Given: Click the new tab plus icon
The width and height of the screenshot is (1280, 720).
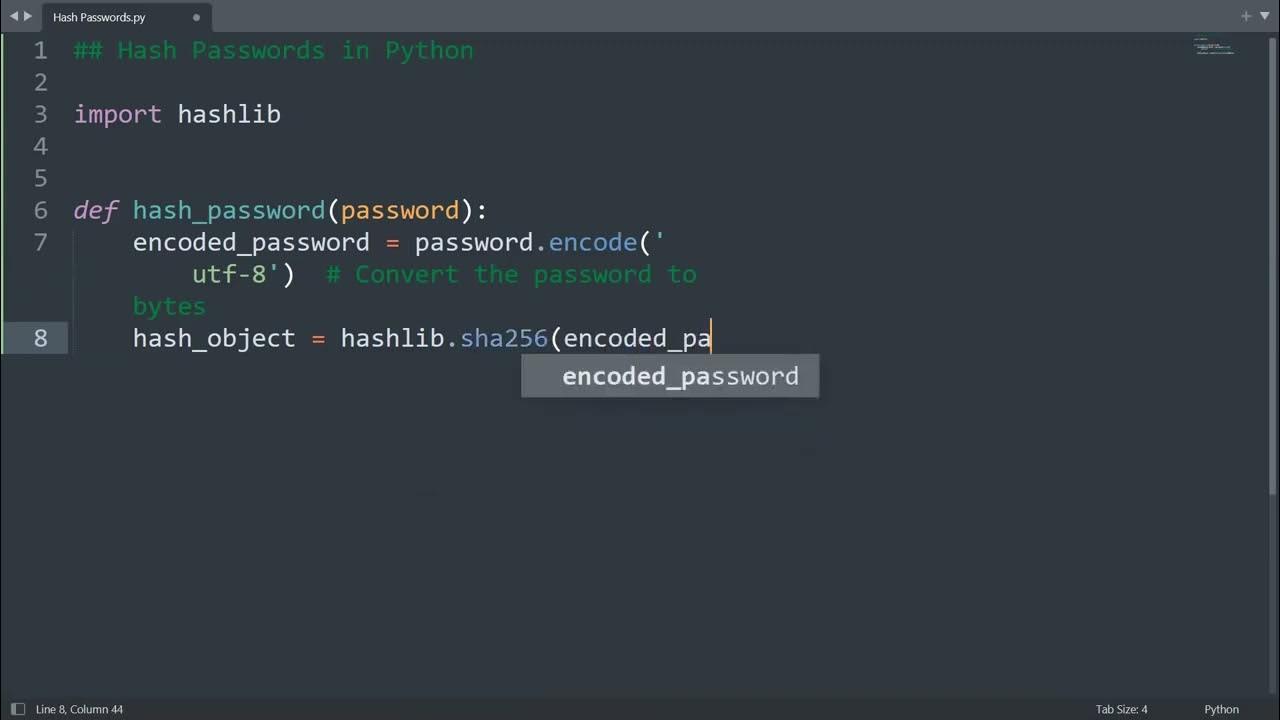Looking at the screenshot, I should [x=1246, y=17].
